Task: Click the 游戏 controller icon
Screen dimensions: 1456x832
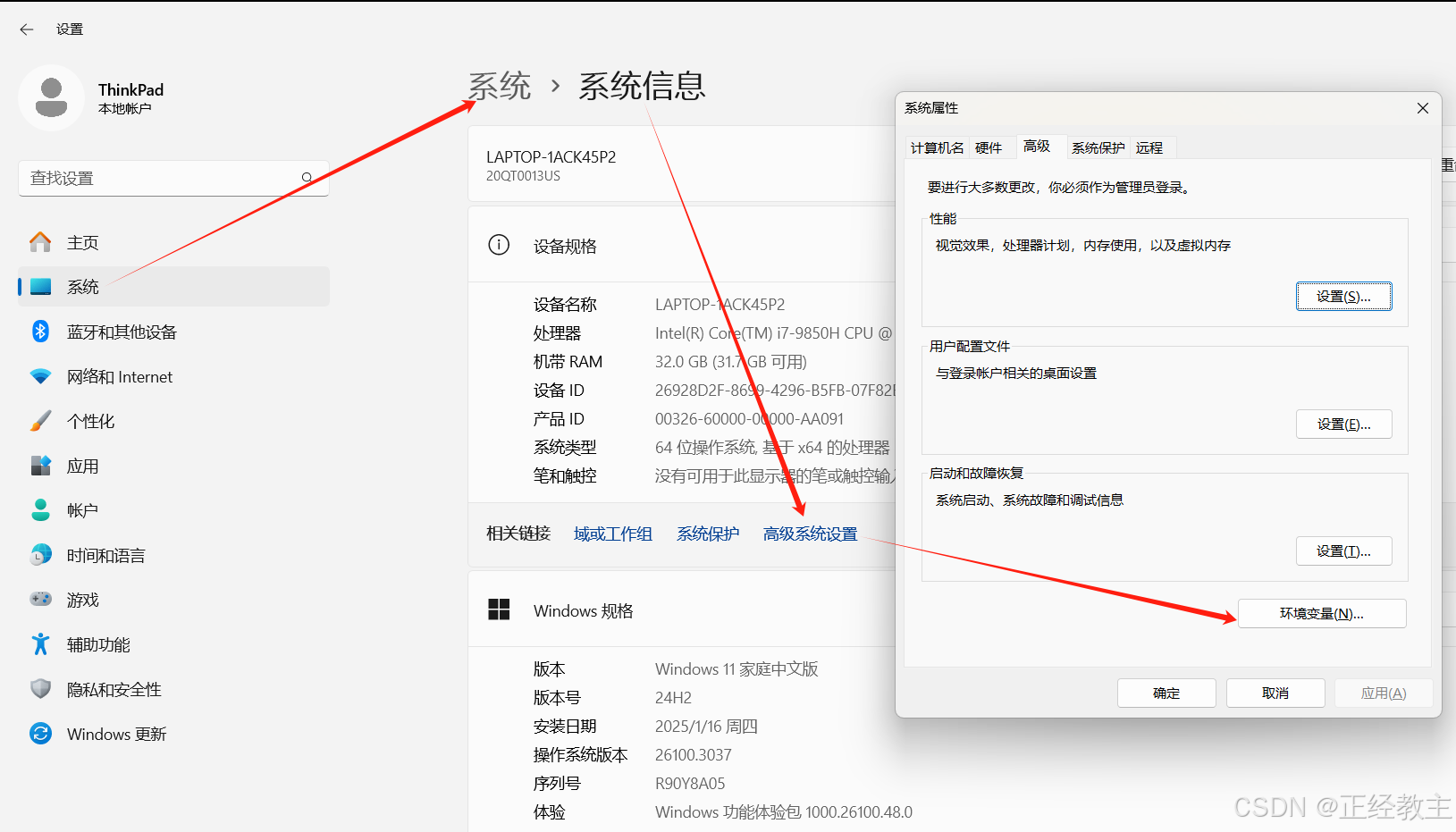Action: [41, 599]
